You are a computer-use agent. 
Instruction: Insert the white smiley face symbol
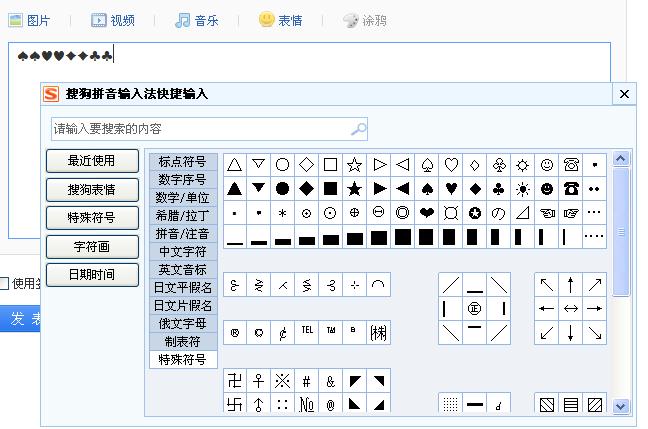point(547,165)
